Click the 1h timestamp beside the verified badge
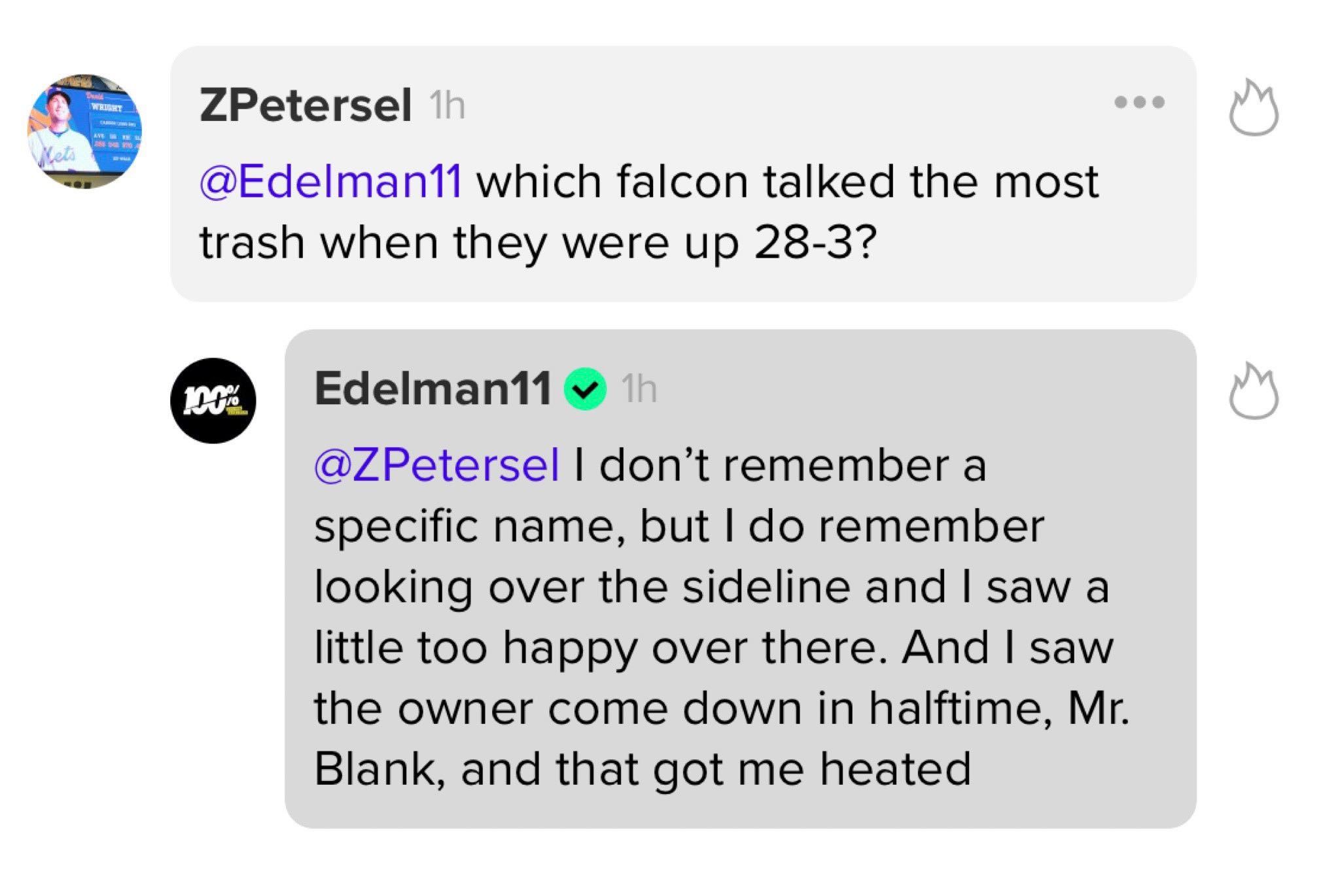 639,390
